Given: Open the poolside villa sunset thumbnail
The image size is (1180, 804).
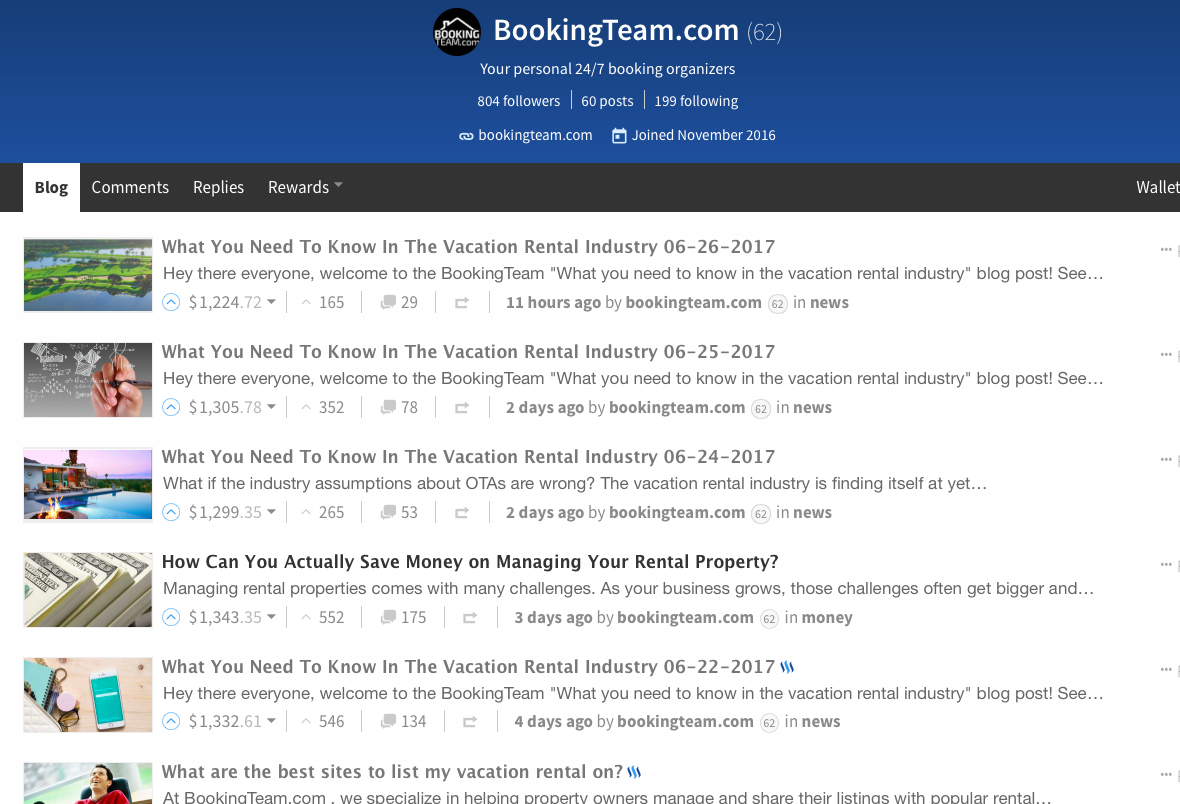Looking at the screenshot, I should click(88, 485).
